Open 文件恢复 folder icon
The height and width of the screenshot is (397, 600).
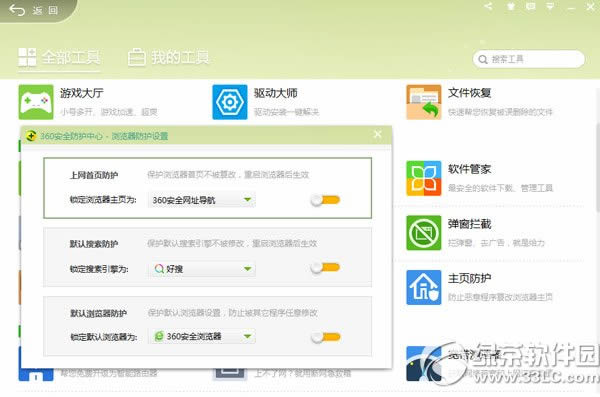424,102
